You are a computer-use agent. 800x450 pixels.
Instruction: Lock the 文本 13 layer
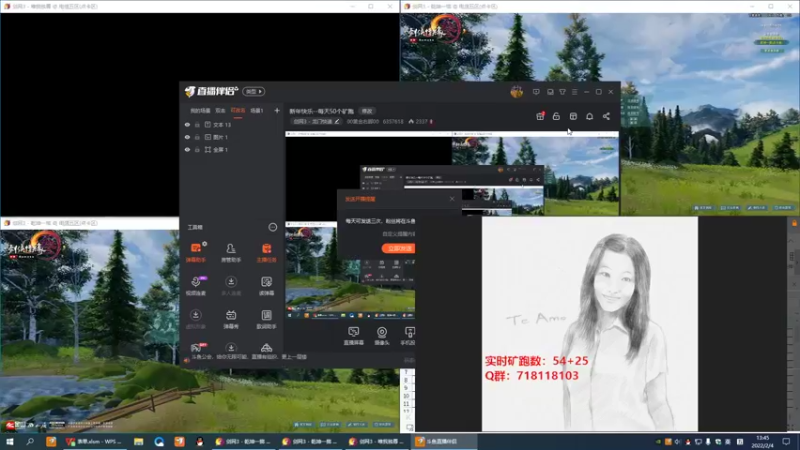click(197, 124)
